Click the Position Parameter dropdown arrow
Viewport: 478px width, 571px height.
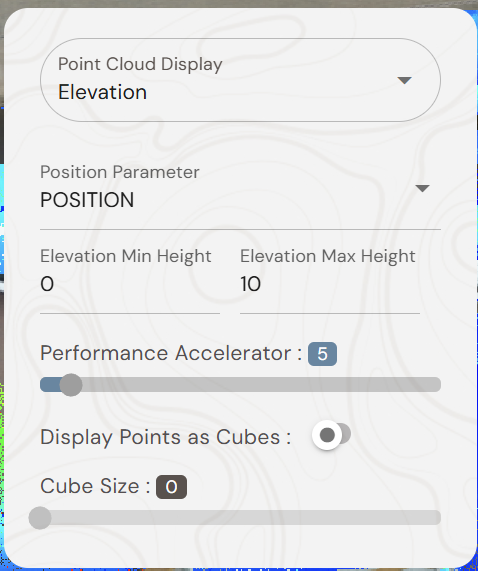422,188
